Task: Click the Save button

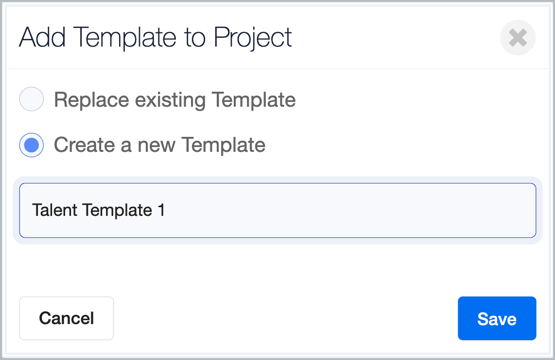Action: pyautogui.click(x=497, y=318)
